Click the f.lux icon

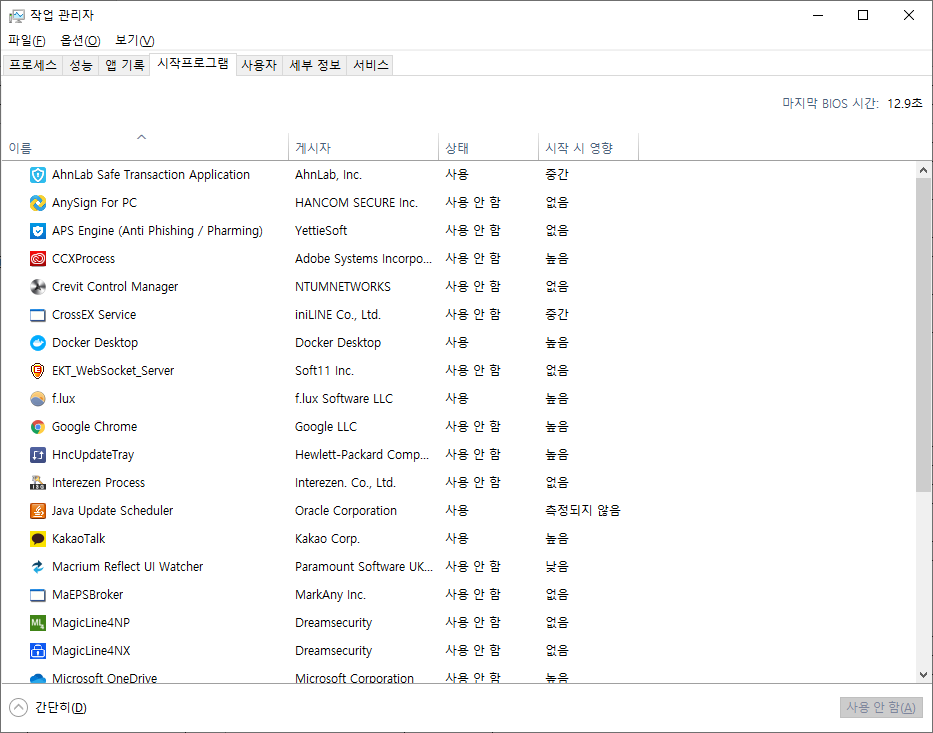pyautogui.click(x=37, y=399)
